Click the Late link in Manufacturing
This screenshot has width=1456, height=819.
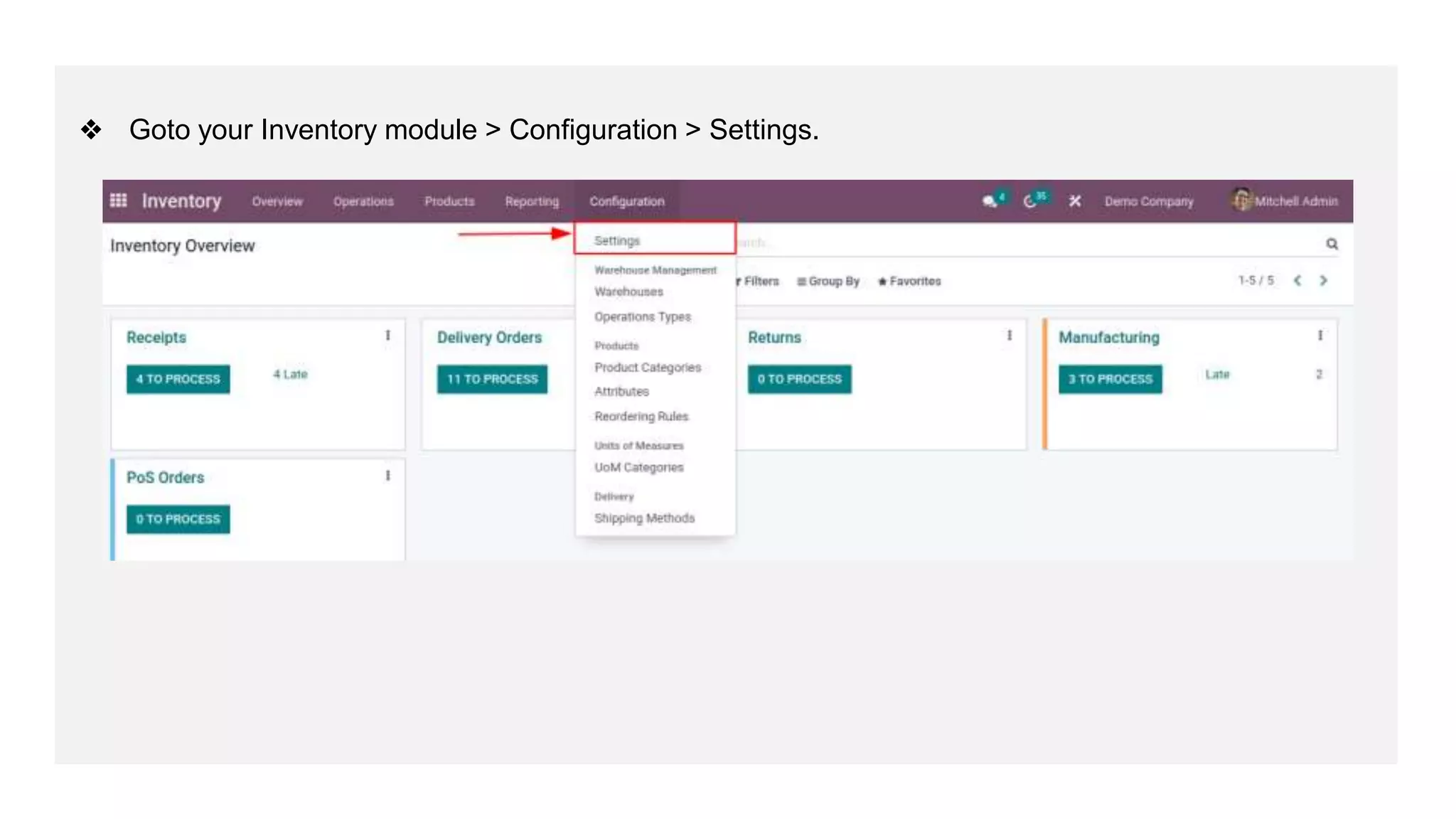point(1217,374)
